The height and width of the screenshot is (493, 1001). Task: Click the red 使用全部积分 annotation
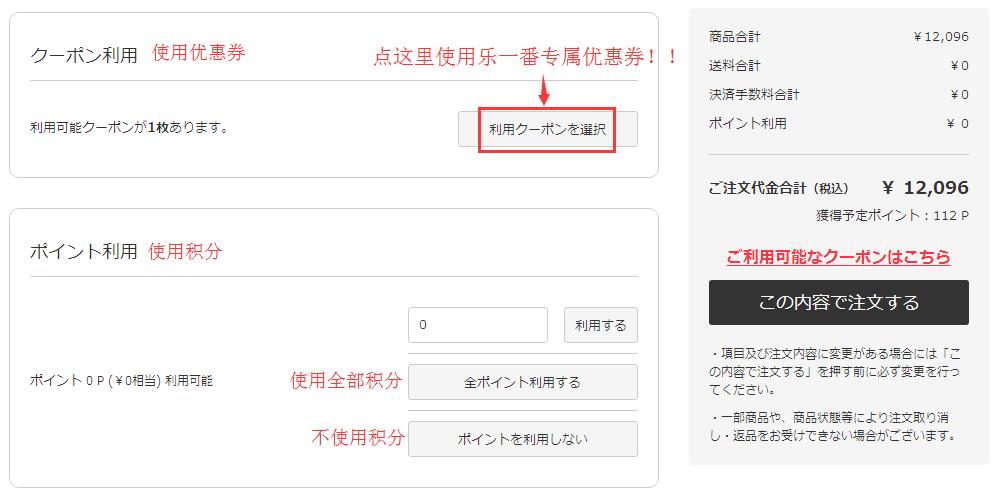tap(346, 381)
